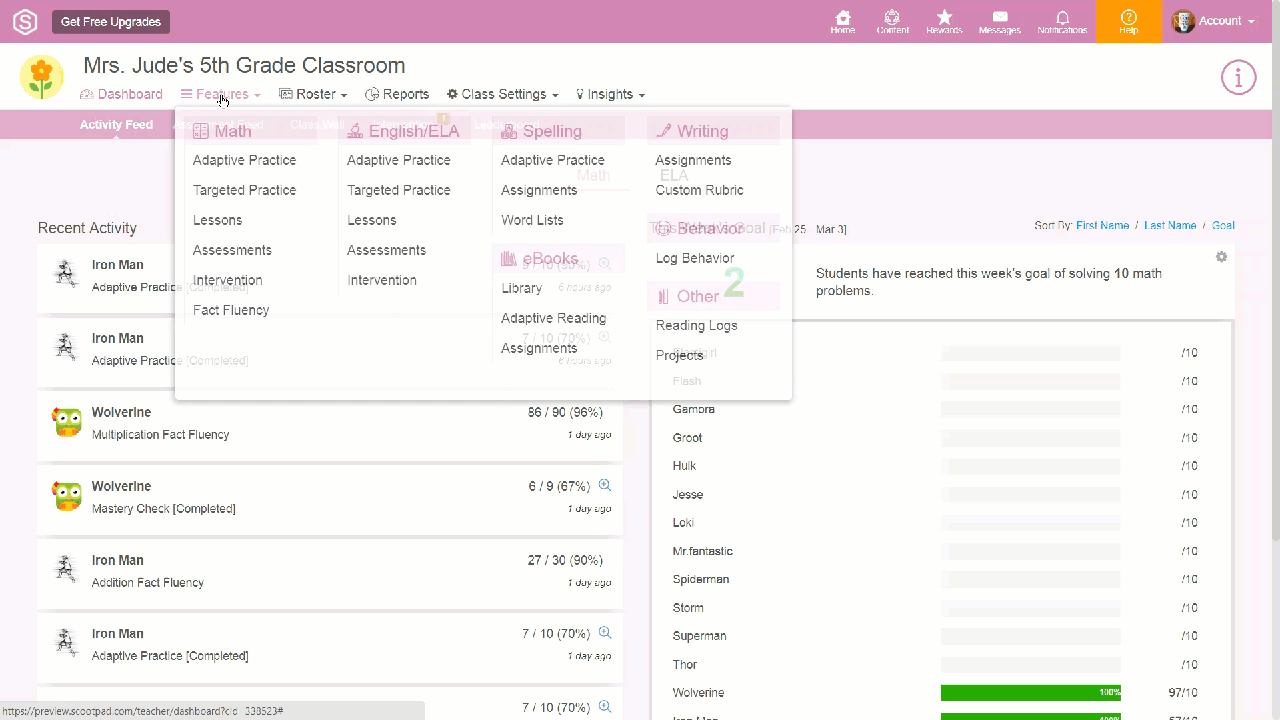Click student name Spiderman

(x=701, y=579)
